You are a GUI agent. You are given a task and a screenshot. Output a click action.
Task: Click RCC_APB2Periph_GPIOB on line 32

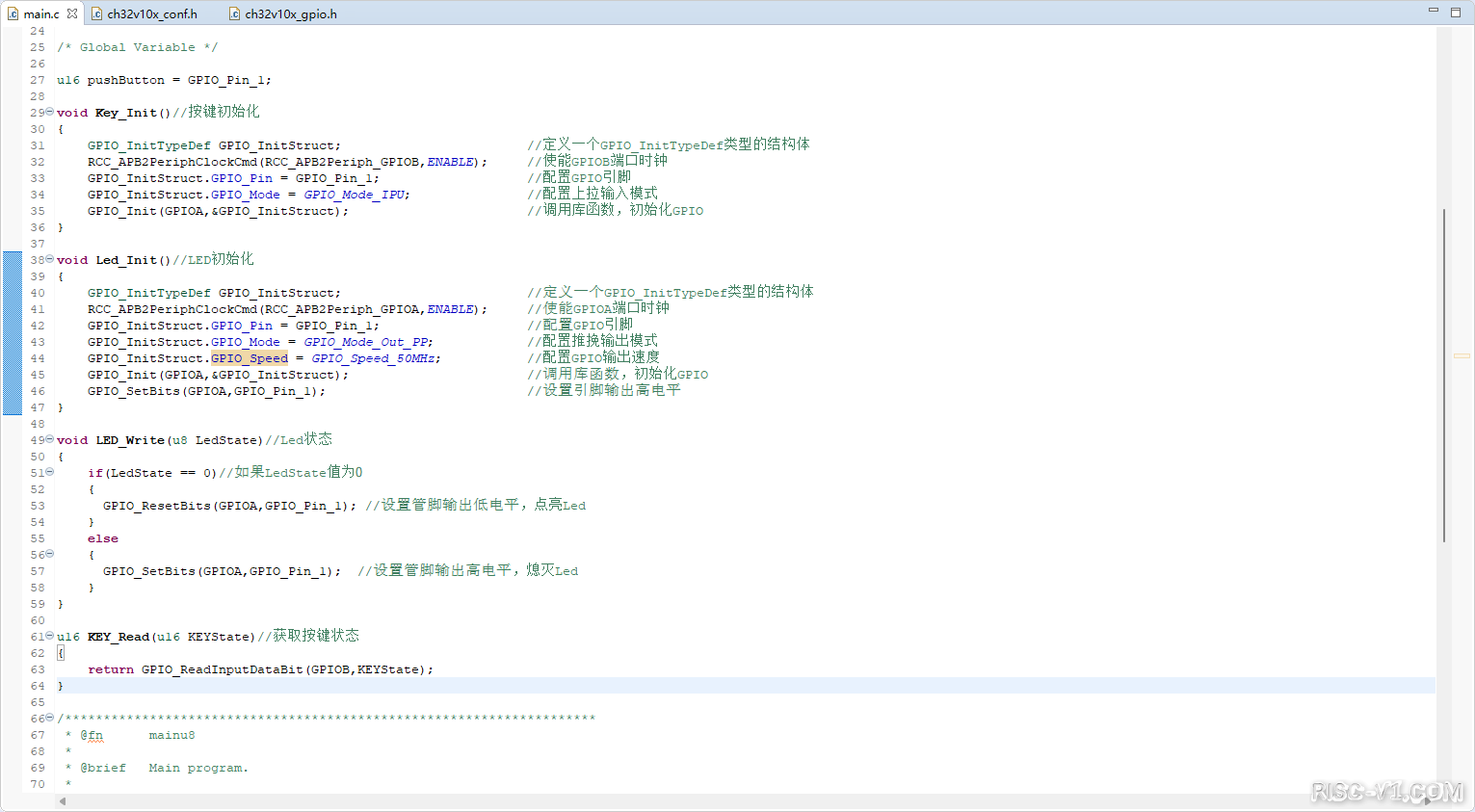342,162
